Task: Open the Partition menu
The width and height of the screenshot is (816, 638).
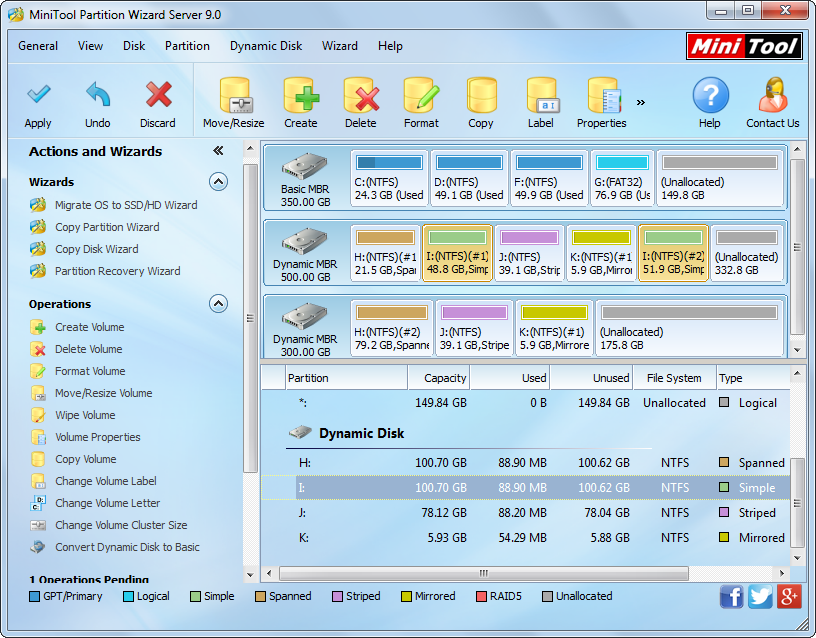Action: tap(187, 46)
